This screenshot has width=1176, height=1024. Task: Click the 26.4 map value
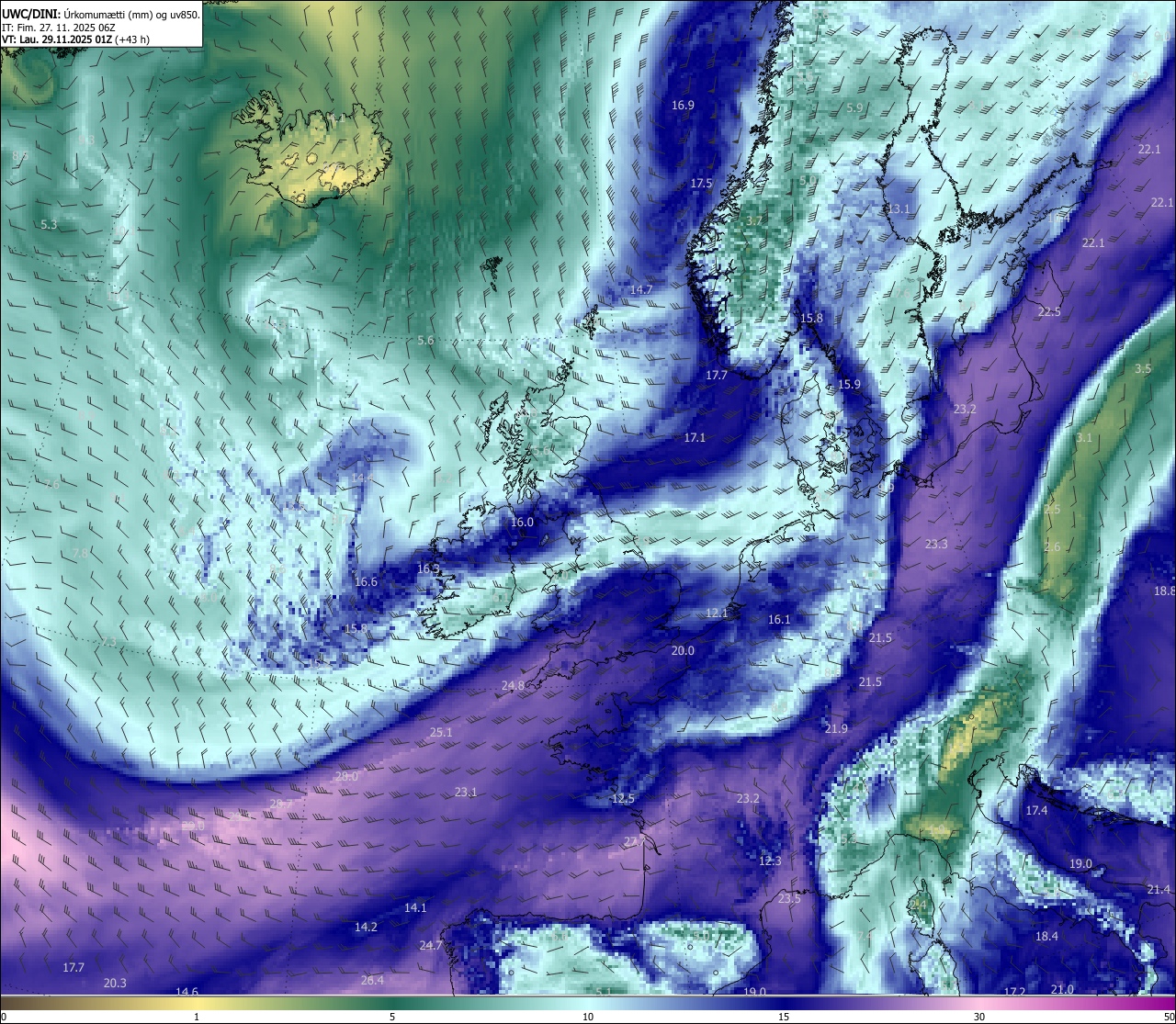(372, 981)
